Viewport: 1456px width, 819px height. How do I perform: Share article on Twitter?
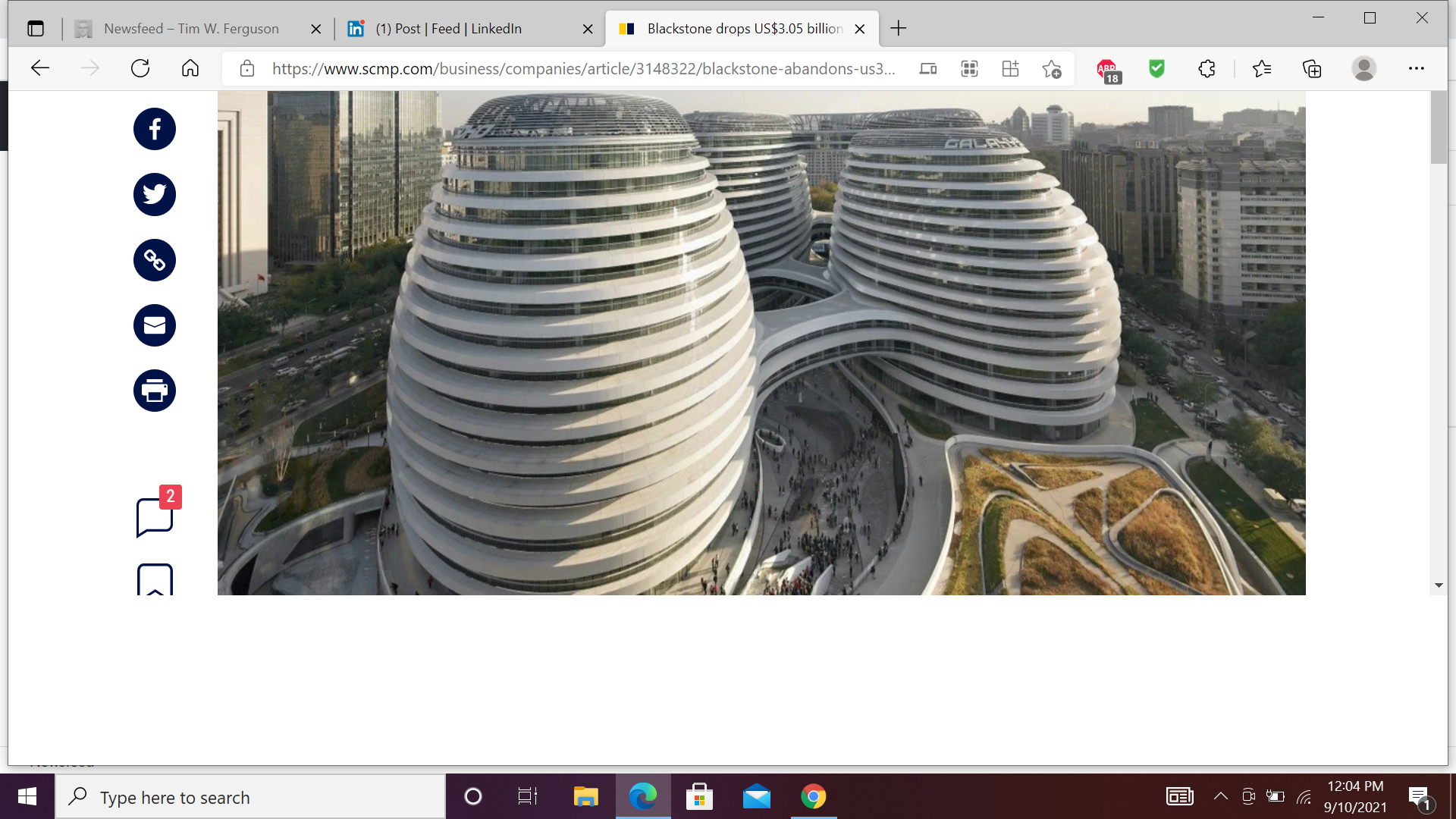(155, 195)
